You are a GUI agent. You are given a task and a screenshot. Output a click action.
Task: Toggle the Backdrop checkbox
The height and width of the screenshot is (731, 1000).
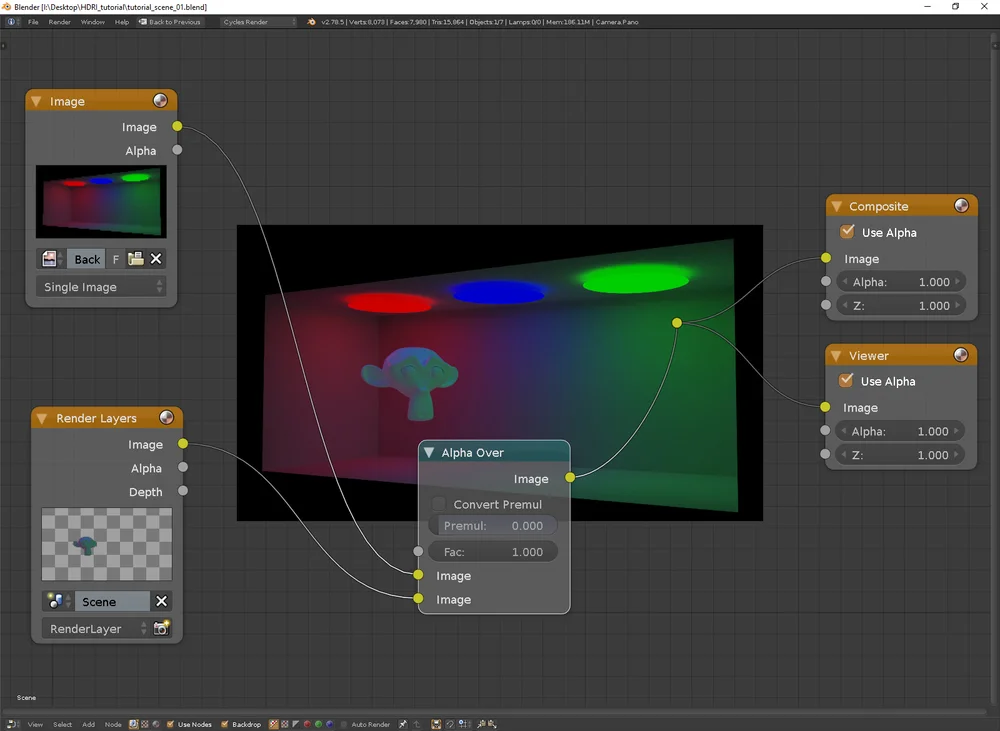tap(224, 724)
